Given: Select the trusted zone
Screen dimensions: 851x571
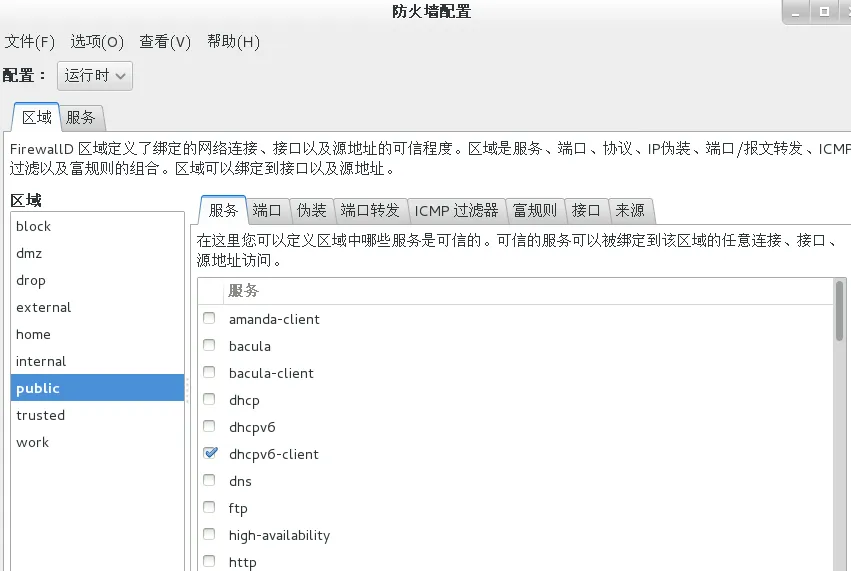Looking at the screenshot, I should (x=98, y=415).
